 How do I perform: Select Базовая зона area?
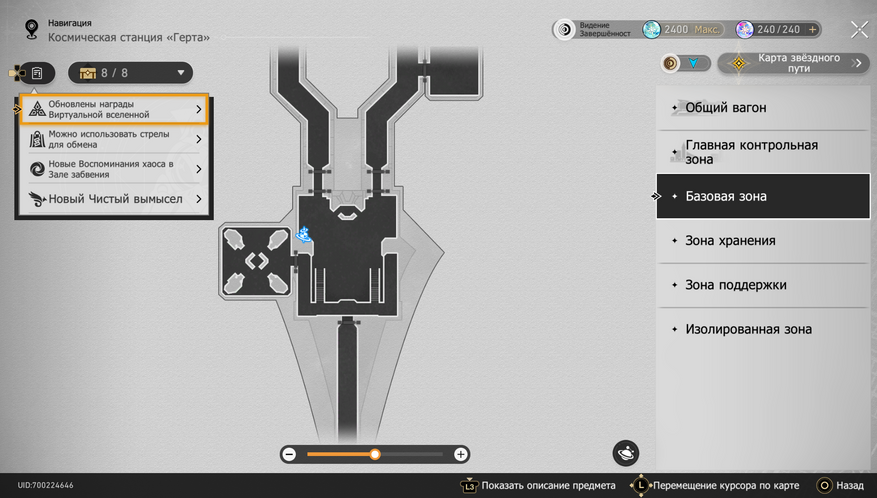(763, 196)
